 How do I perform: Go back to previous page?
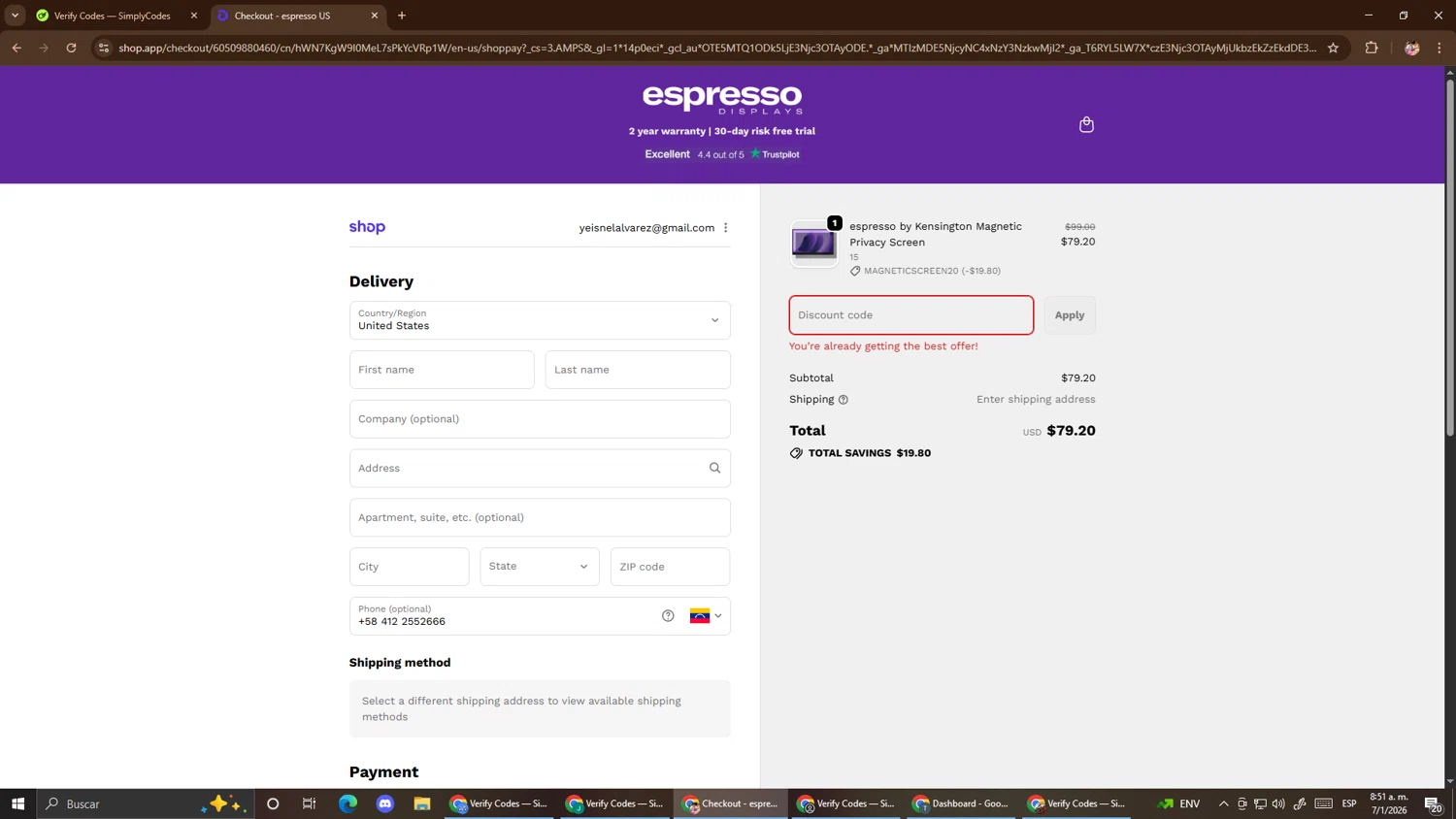click(x=17, y=48)
